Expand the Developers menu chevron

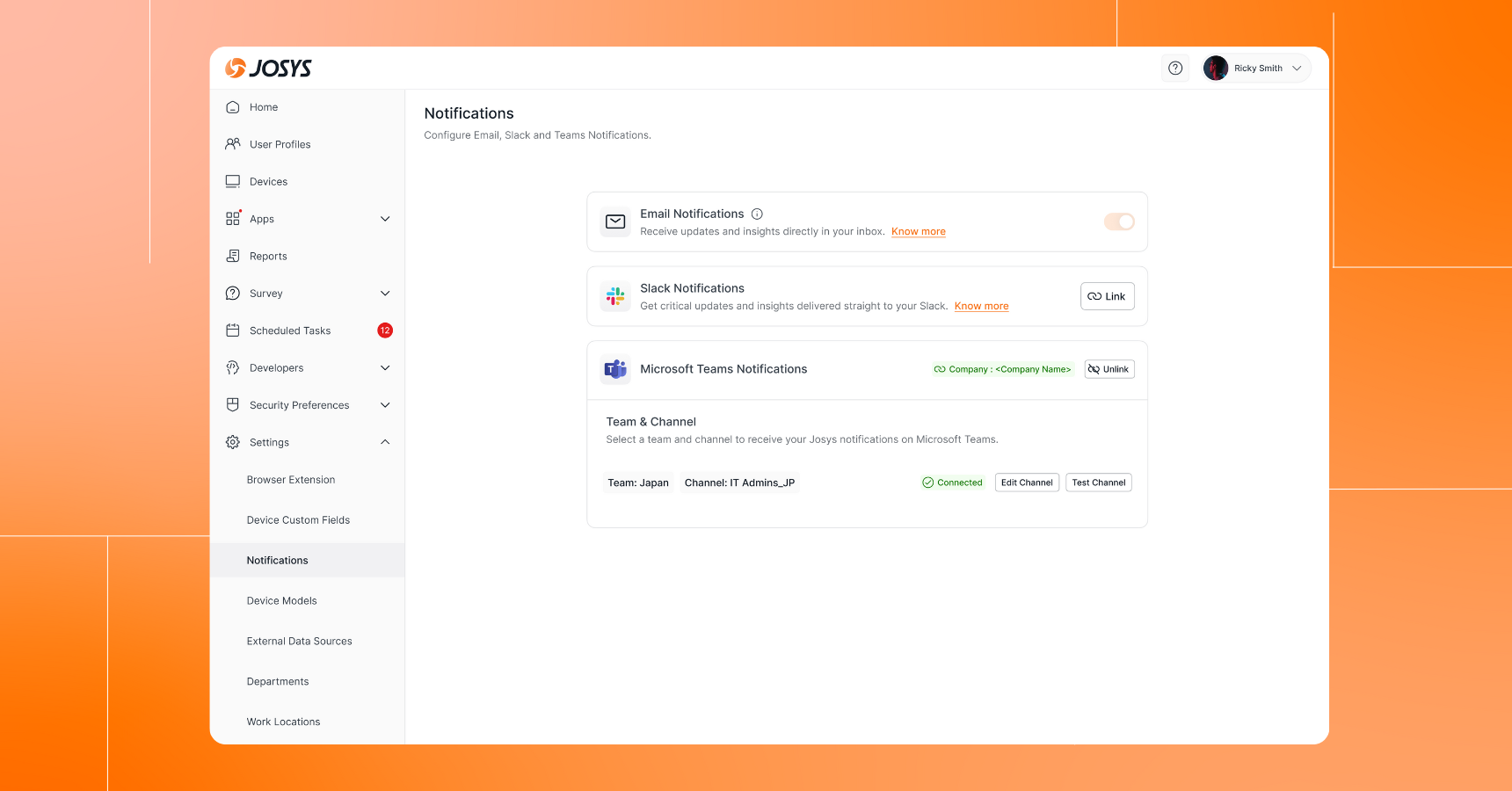coord(385,368)
